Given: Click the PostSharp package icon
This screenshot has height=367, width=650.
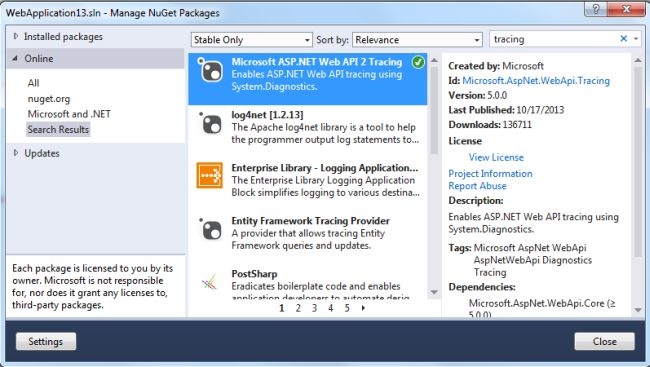Looking at the screenshot, I should [209, 282].
